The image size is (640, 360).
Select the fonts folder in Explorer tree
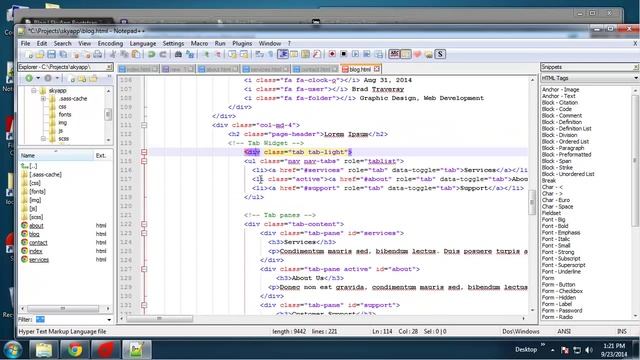64,115
